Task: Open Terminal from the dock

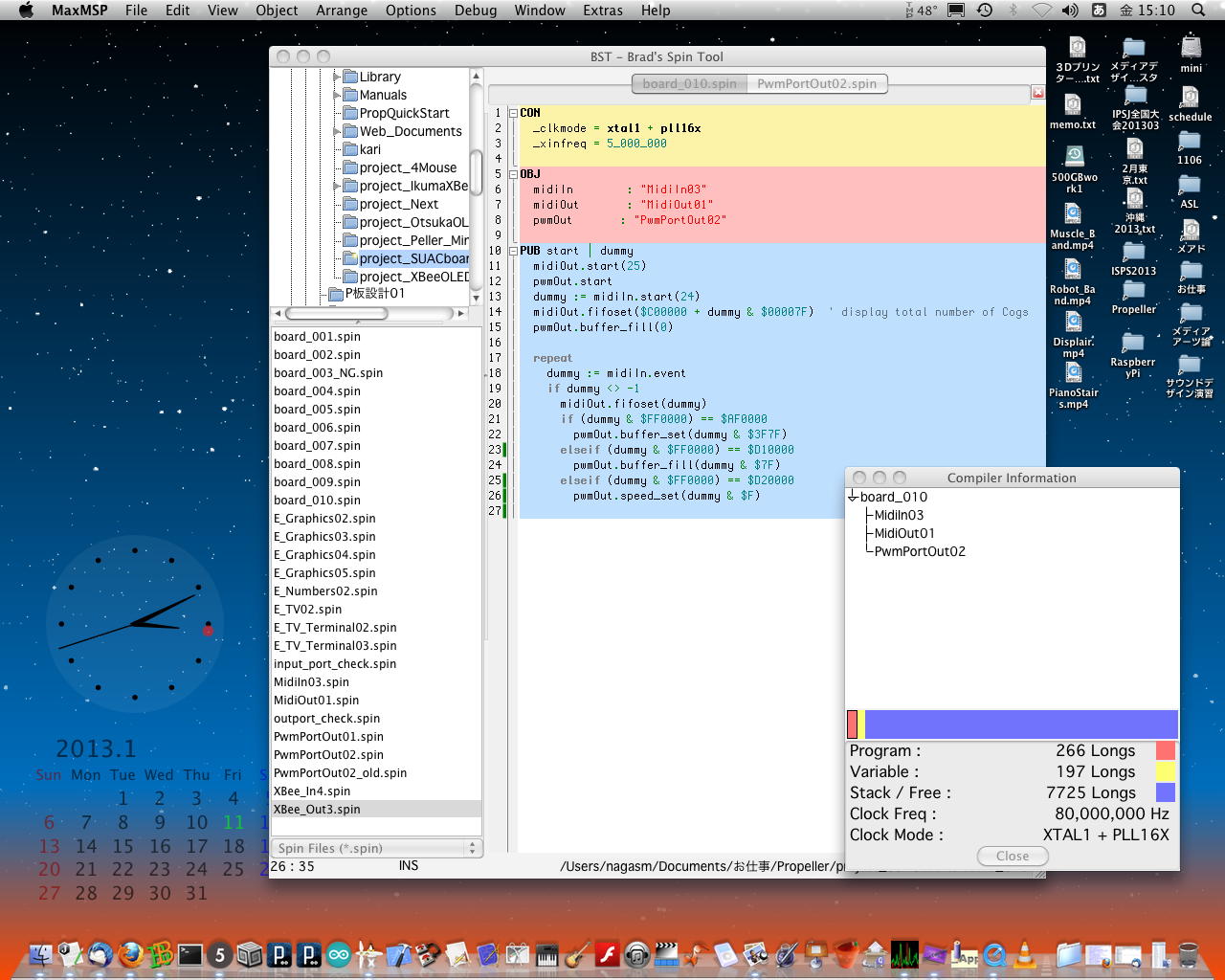Action: 190,954
